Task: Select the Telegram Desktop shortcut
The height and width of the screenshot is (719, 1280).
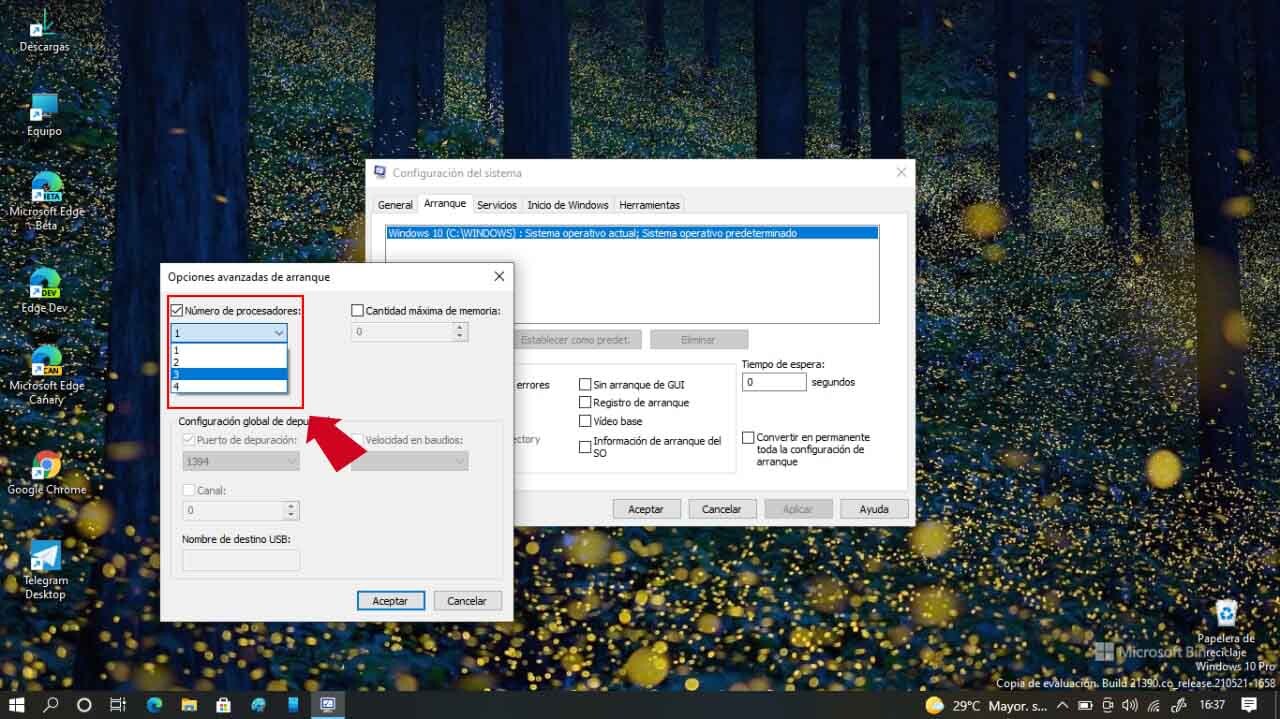Action: pyautogui.click(x=45, y=569)
